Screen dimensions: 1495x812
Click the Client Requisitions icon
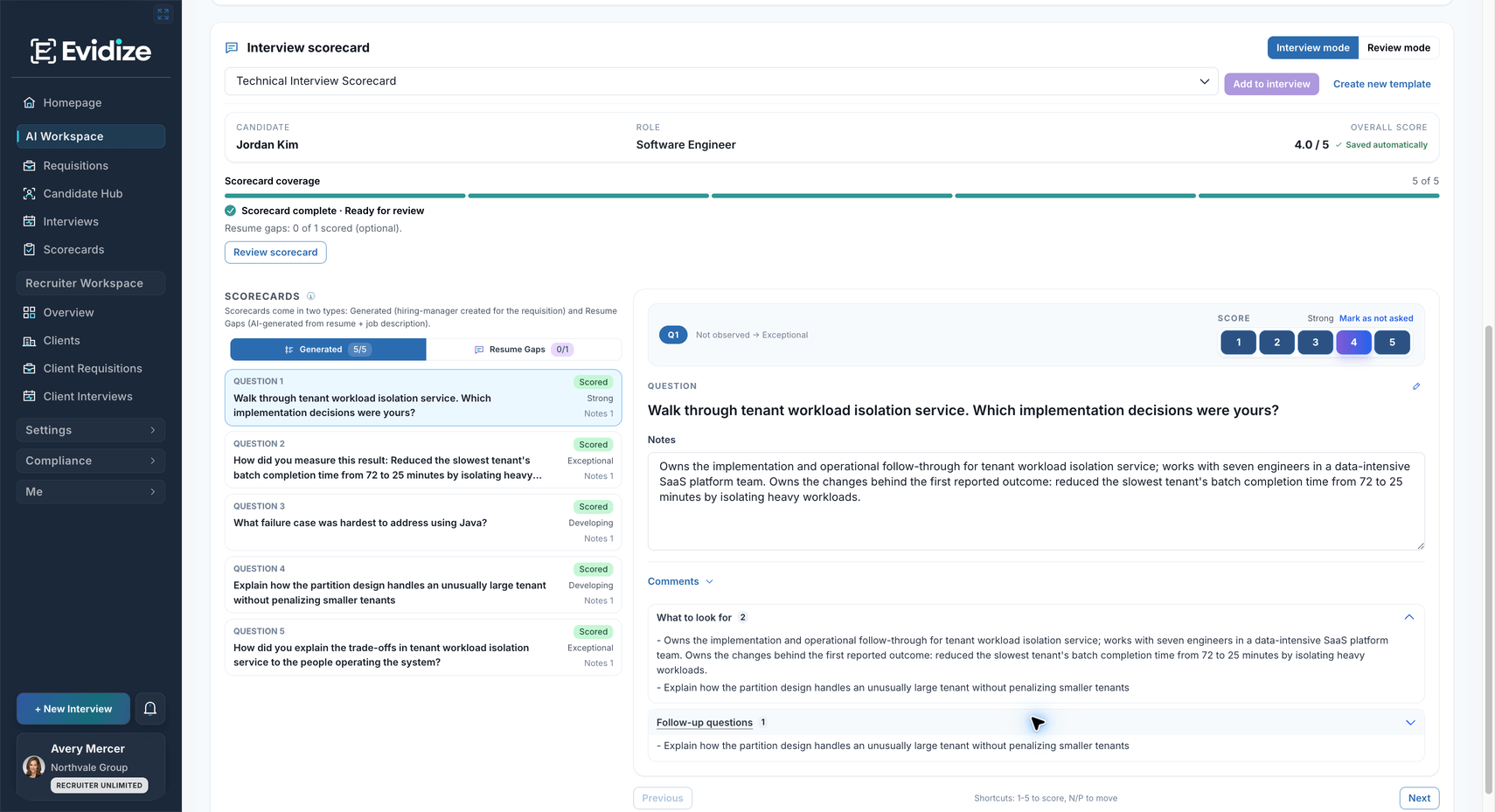tap(30, 368)
